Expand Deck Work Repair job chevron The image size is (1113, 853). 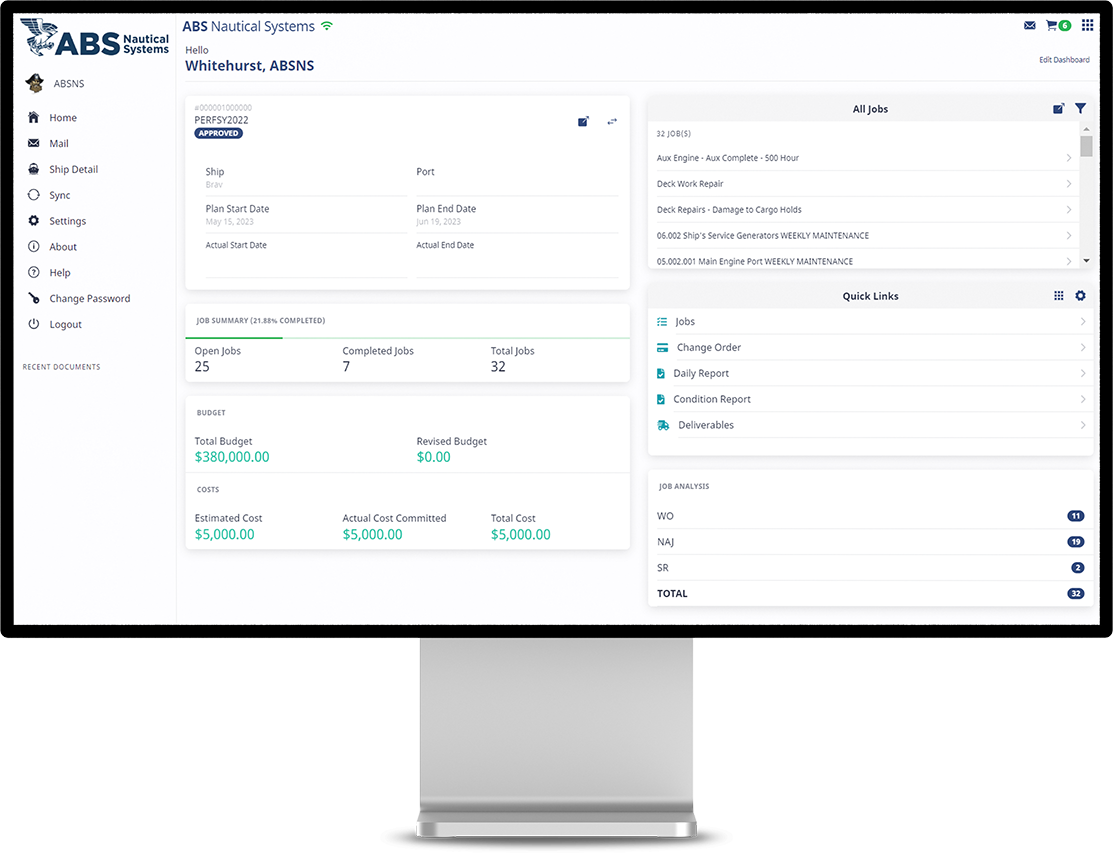click(1068, 183)
